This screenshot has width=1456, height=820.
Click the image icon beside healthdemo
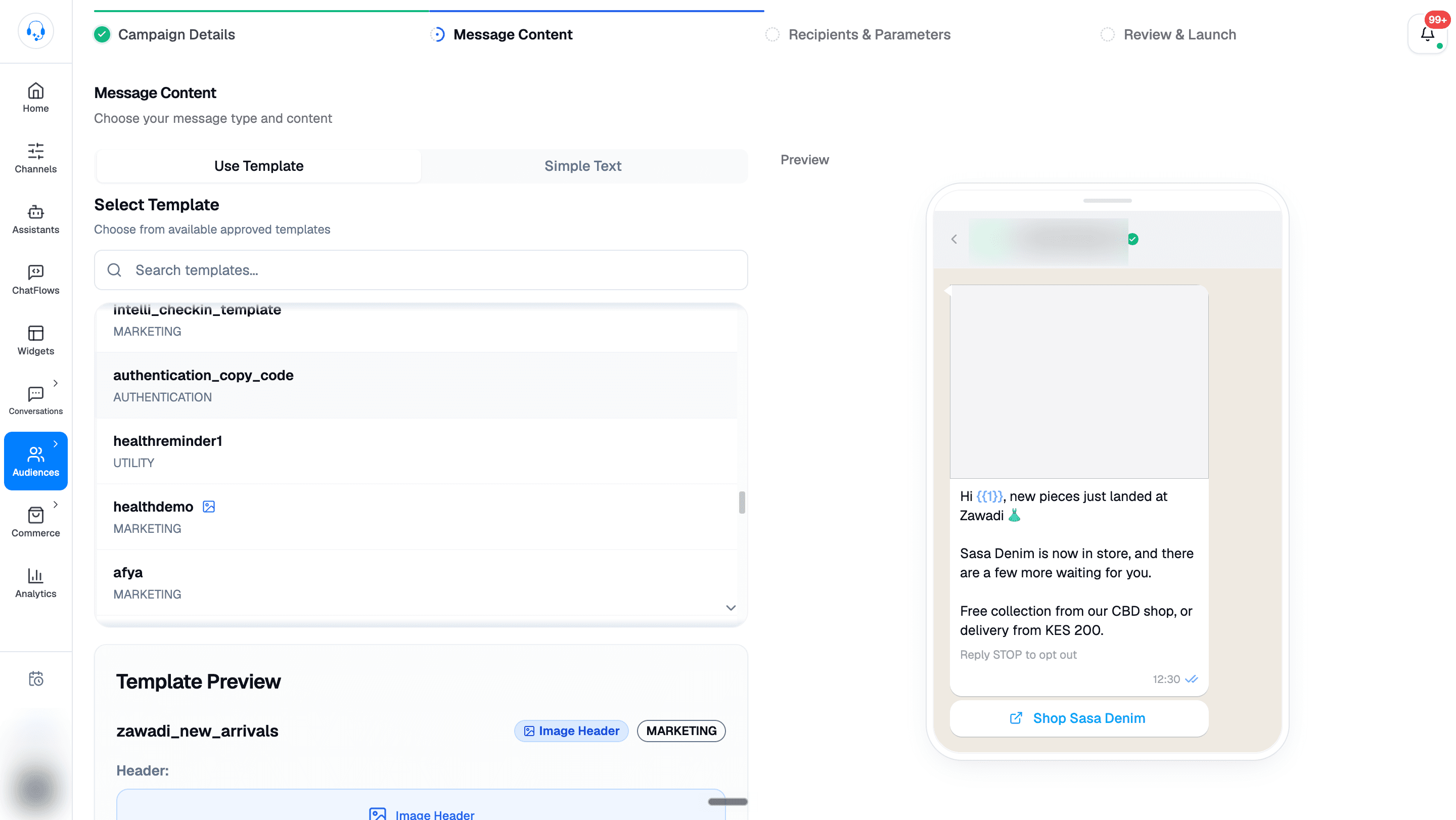coord(209,507)
